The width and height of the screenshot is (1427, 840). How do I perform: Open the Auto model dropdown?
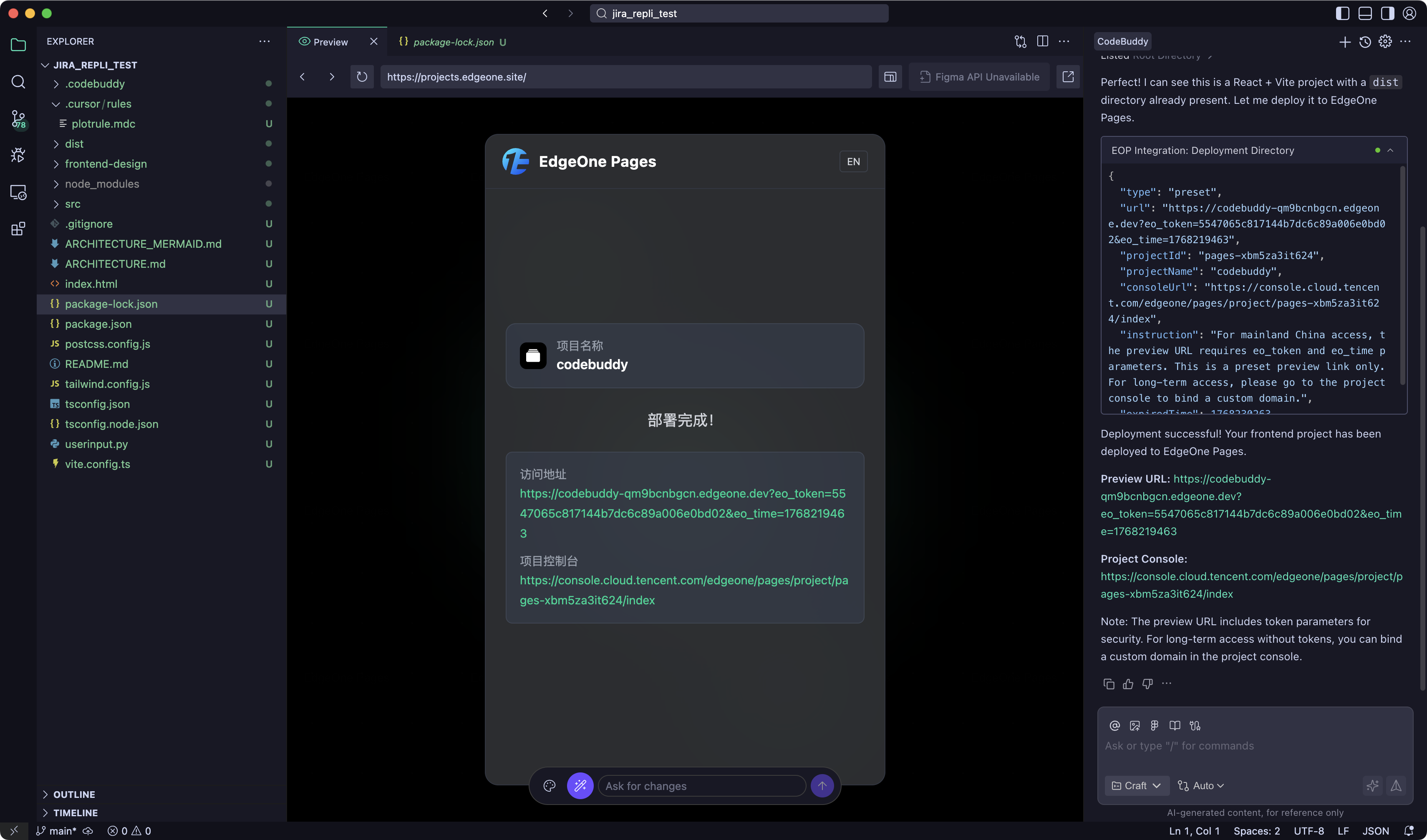pyautogui.click(x=1200, y=786)
